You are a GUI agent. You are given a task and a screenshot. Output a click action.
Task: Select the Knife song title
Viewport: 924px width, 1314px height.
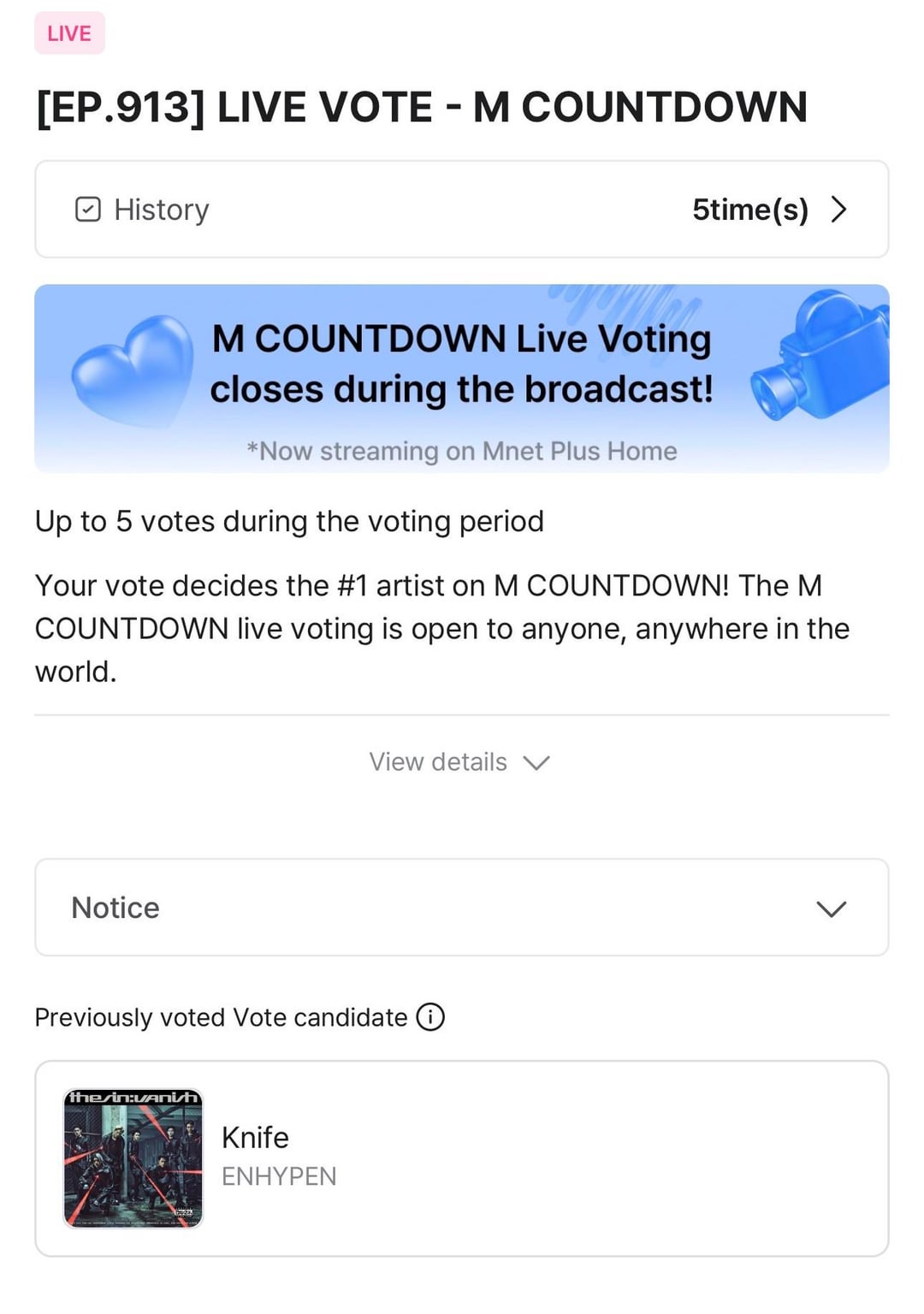255,1138
